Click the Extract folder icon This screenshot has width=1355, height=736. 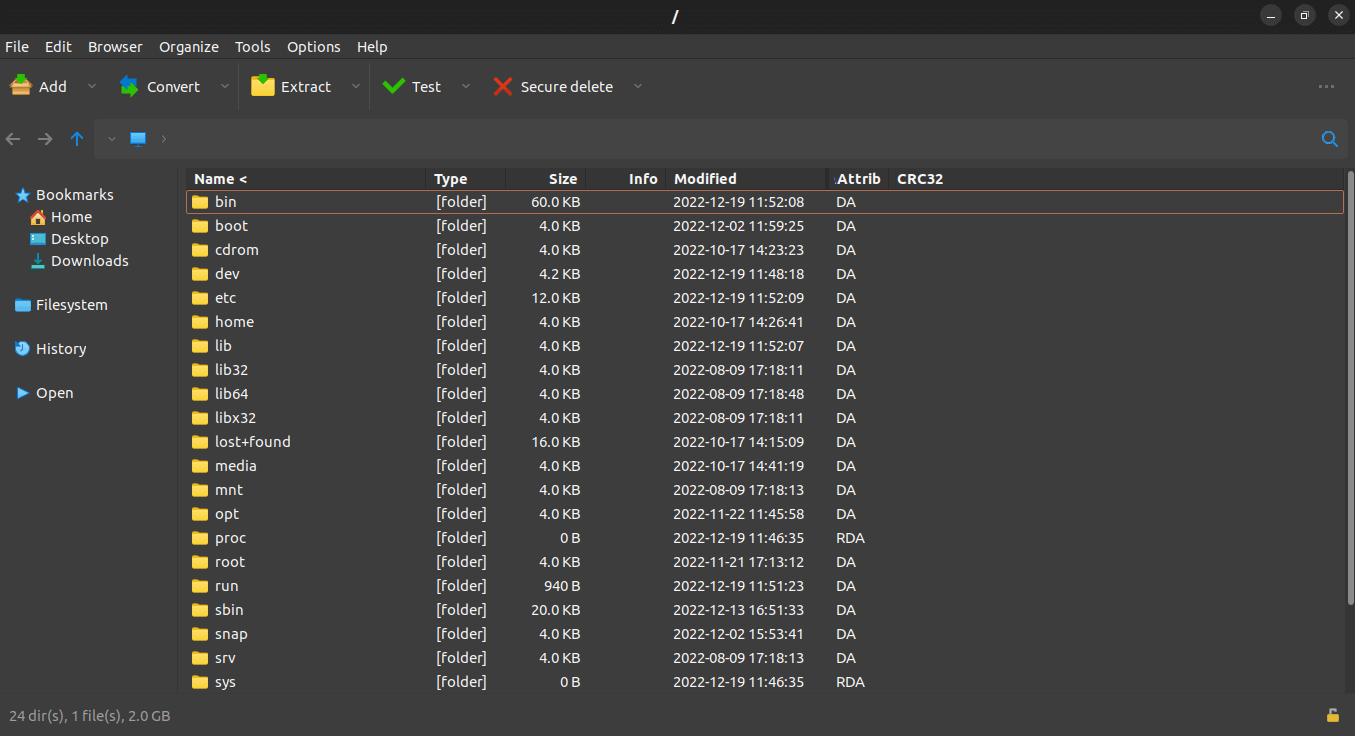(263, 86)
